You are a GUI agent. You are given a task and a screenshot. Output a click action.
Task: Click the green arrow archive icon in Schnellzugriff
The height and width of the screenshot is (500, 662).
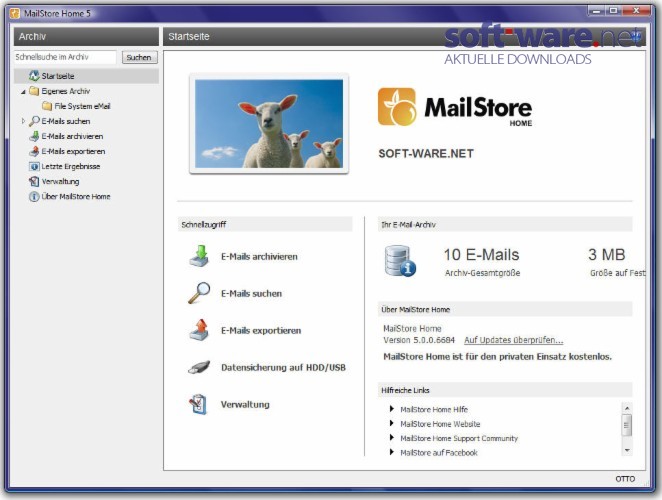[x=199, y=256]
